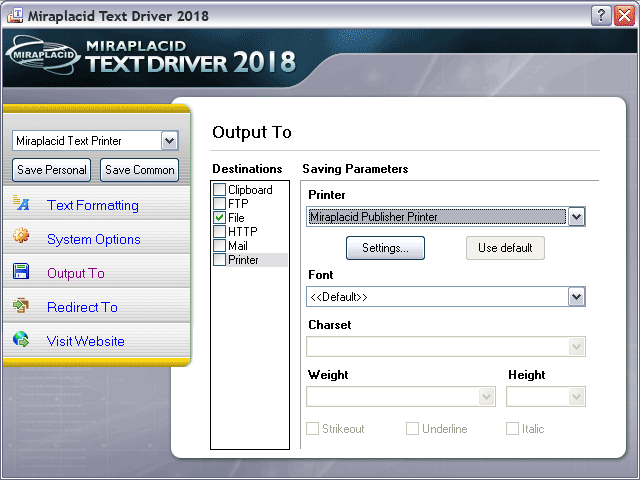Toggle the Italic checkbox
This screenshot has height=480, width=640.
pyautogui.click(x=512, y=429)
